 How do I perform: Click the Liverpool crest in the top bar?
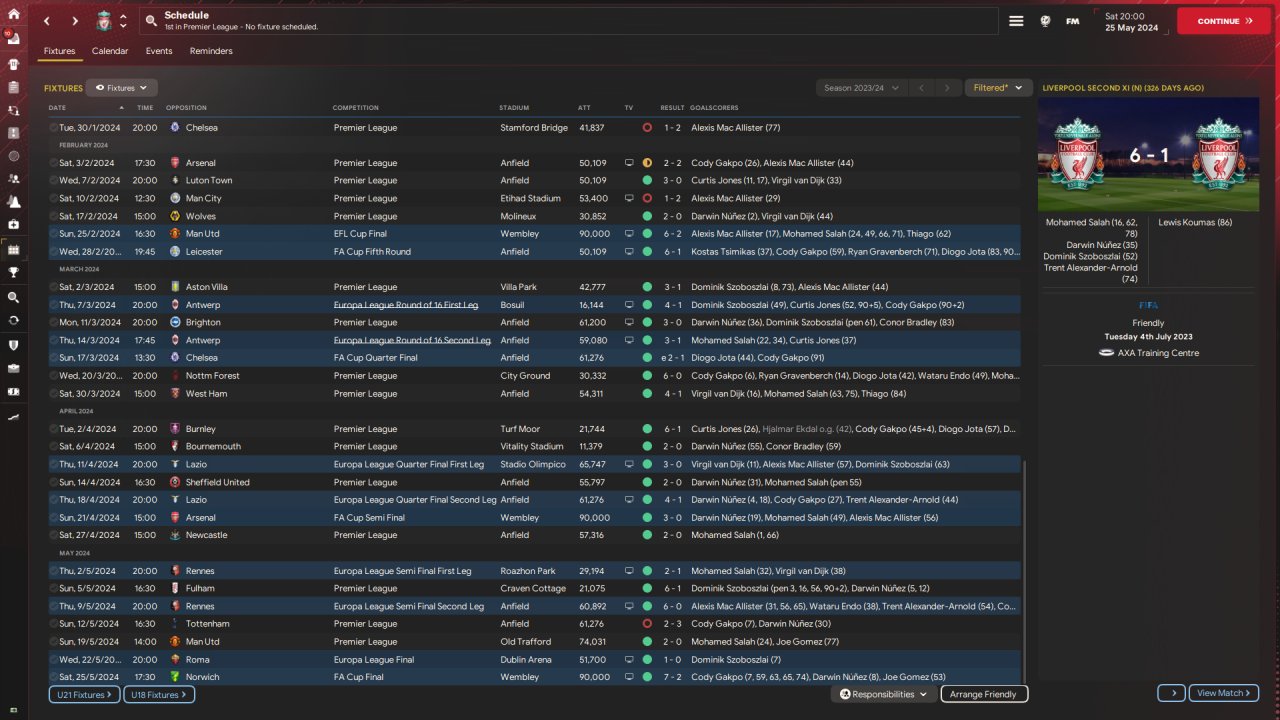[104, 21]
